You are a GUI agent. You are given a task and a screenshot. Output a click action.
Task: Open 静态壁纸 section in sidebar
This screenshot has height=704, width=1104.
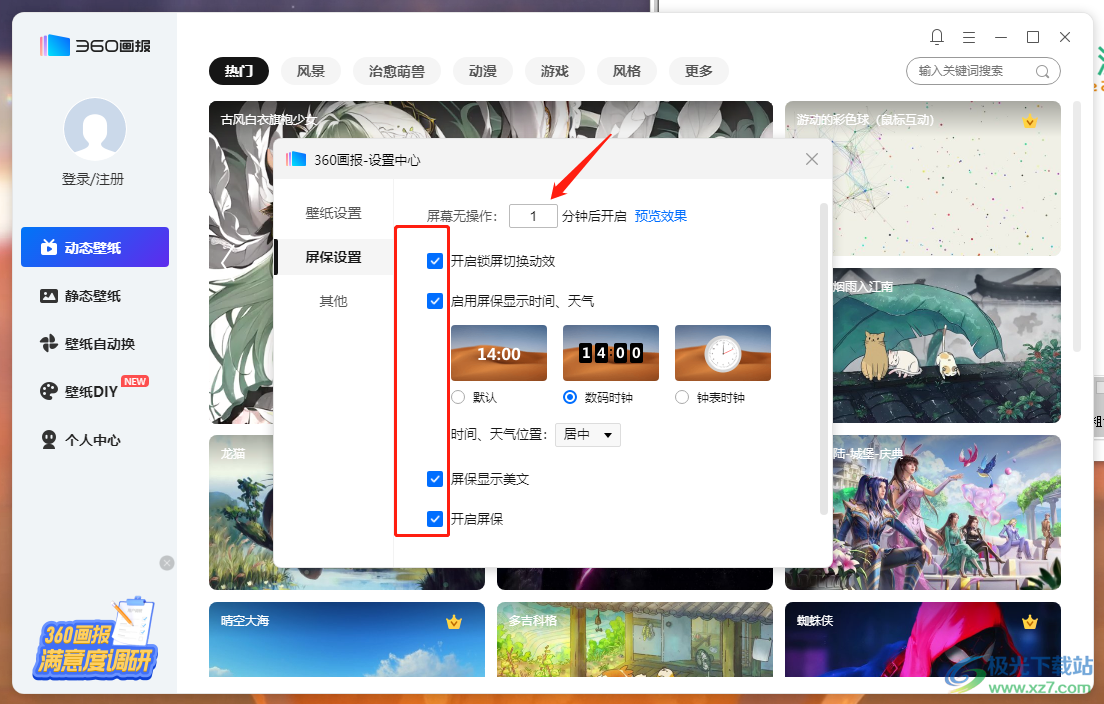(x=95, y=296)
